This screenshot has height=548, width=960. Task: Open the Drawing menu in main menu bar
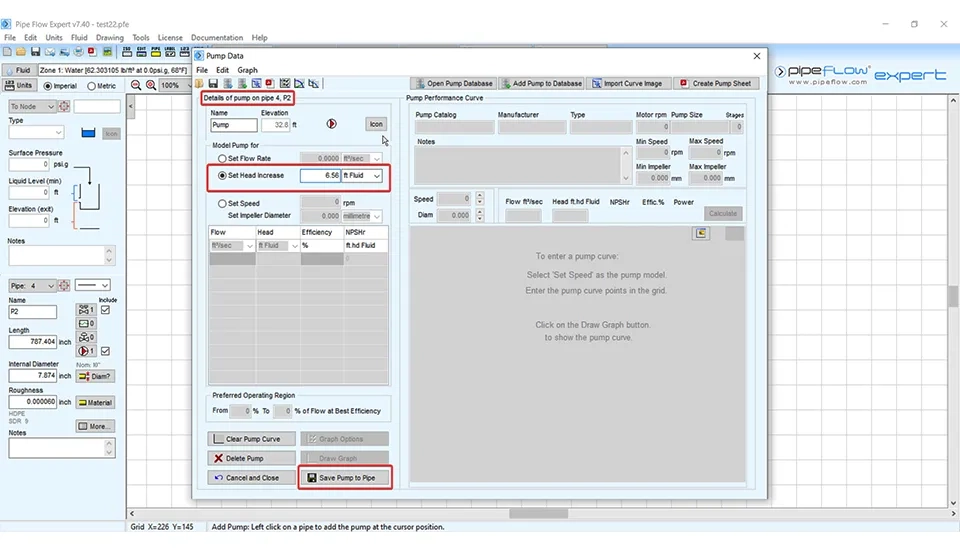pyautogui.click(x=110, y=38)
